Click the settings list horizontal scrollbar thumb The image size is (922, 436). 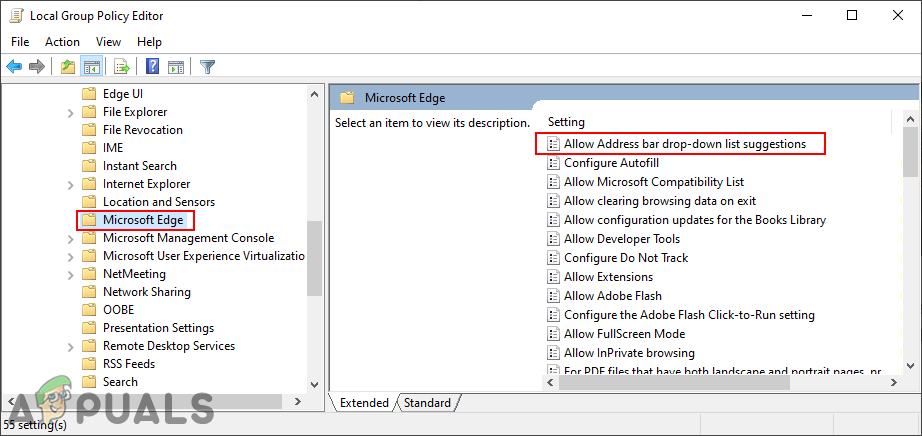[674, 382]
